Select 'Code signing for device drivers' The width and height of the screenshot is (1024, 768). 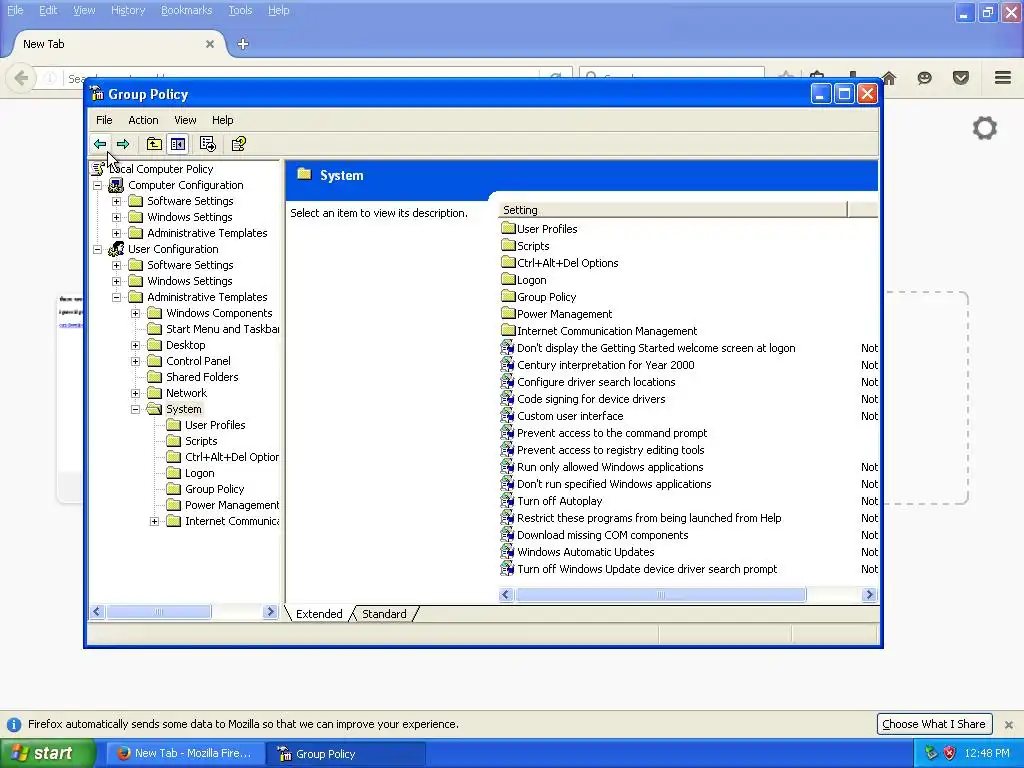pos(591,399)
